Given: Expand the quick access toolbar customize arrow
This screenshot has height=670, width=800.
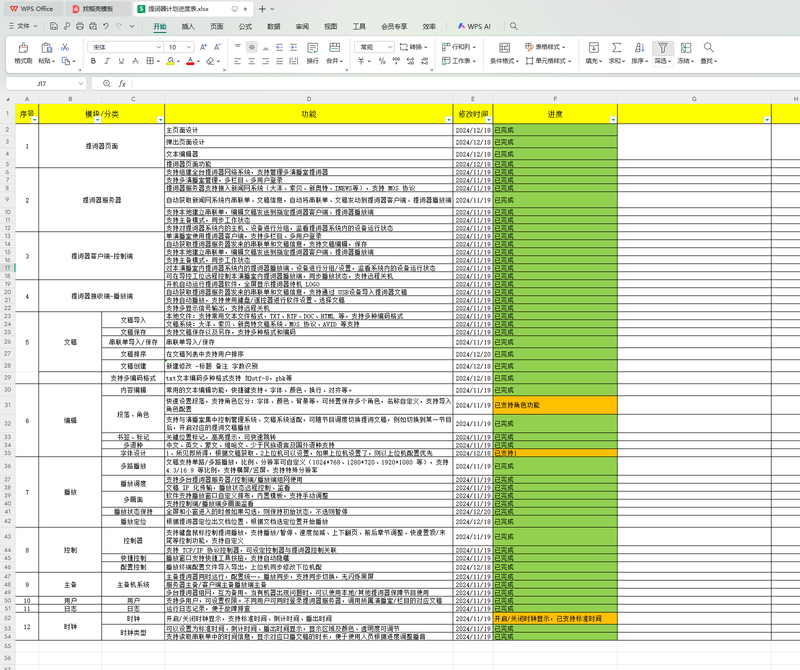Looking at the screenshot, I should point(132,26).
